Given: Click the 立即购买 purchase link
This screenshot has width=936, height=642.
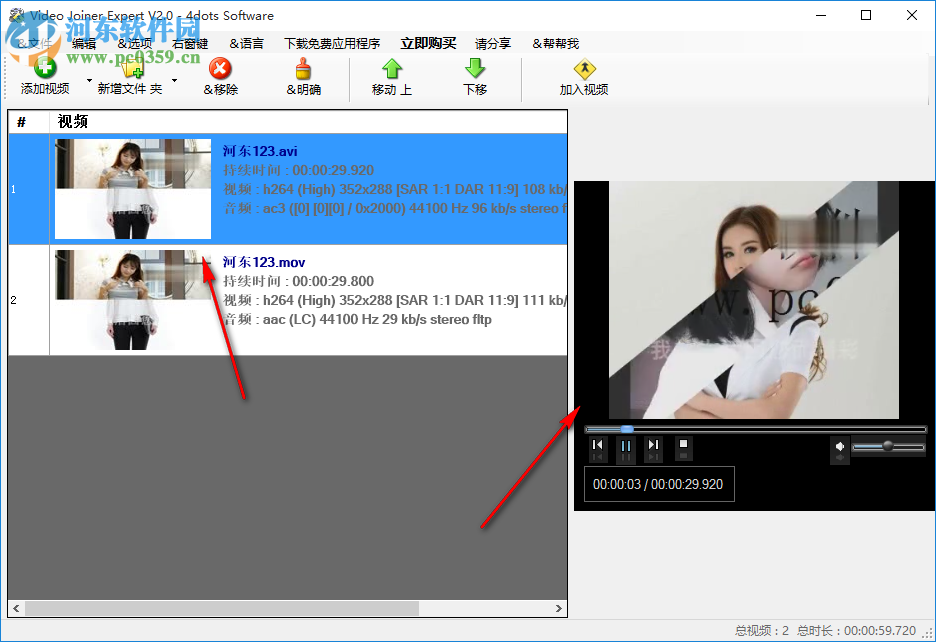Looking at the screenshot, I should click(428, 43).
